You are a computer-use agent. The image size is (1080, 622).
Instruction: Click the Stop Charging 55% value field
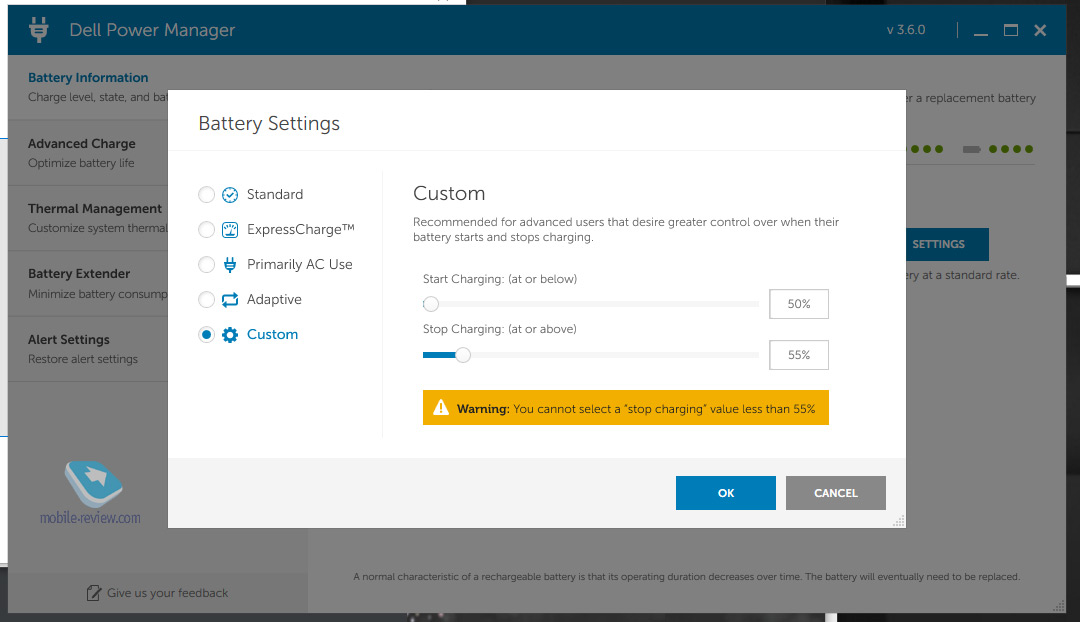pyautogui.click(x=799, y=355)
